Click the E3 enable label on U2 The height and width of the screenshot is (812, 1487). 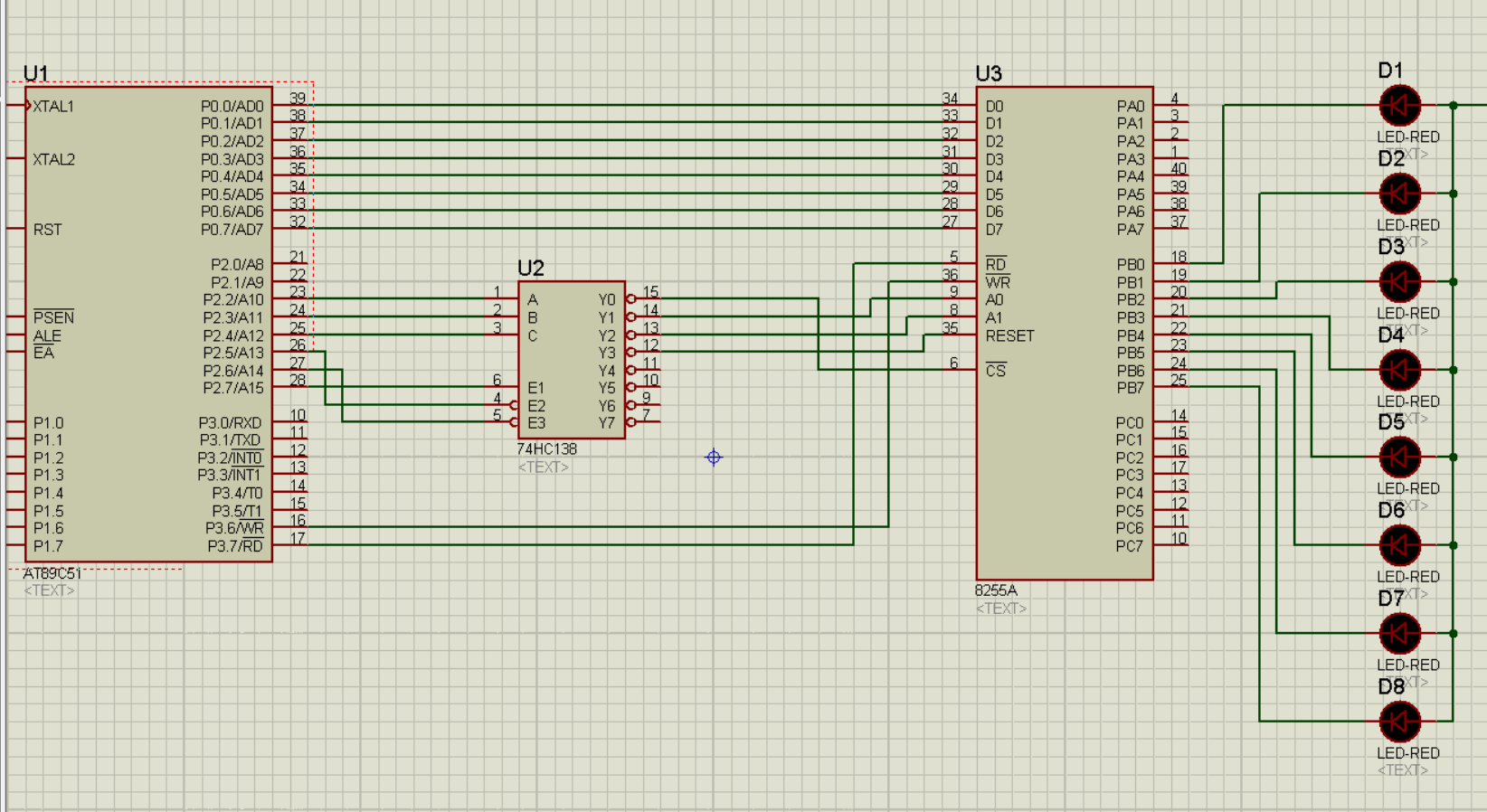pyautogui.click(x=536, y=423)
